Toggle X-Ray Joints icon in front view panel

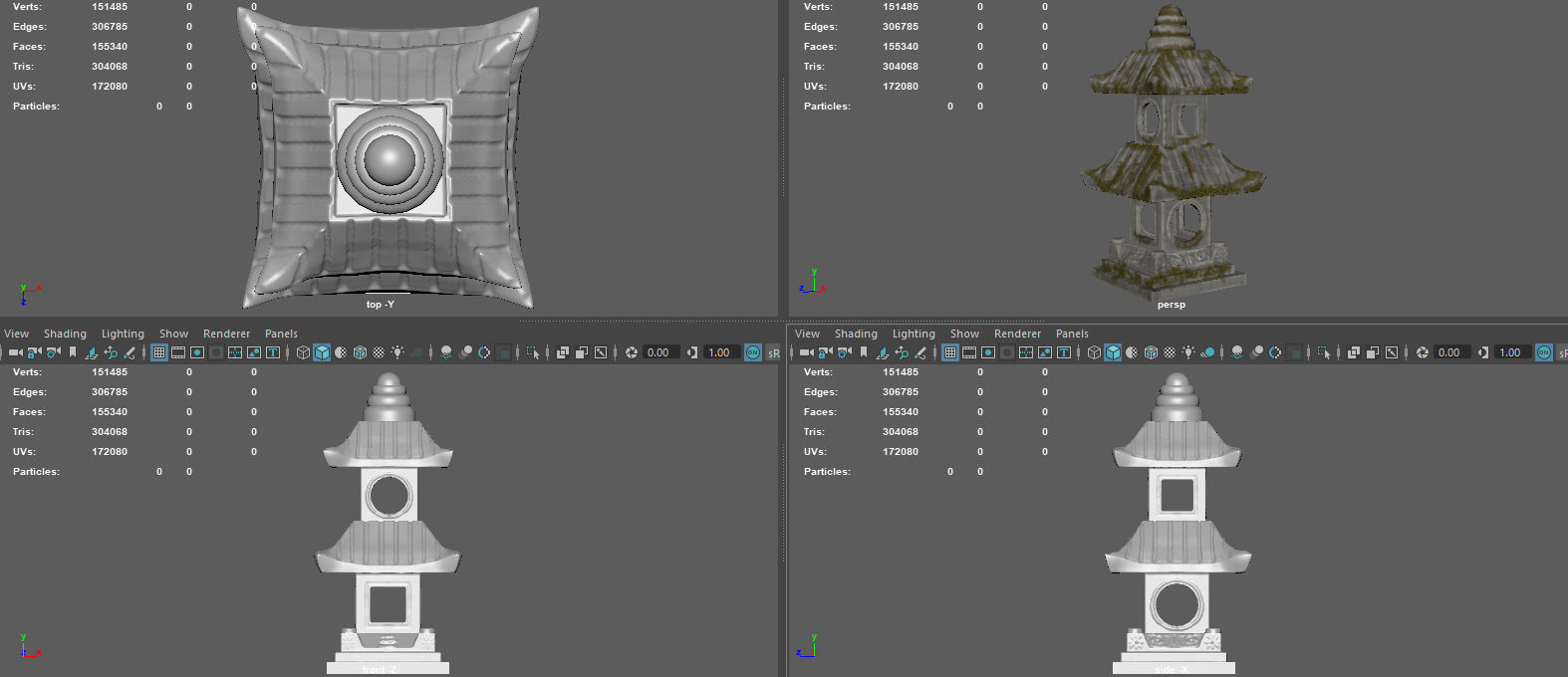pyautogui.click(x=601, y=352)
